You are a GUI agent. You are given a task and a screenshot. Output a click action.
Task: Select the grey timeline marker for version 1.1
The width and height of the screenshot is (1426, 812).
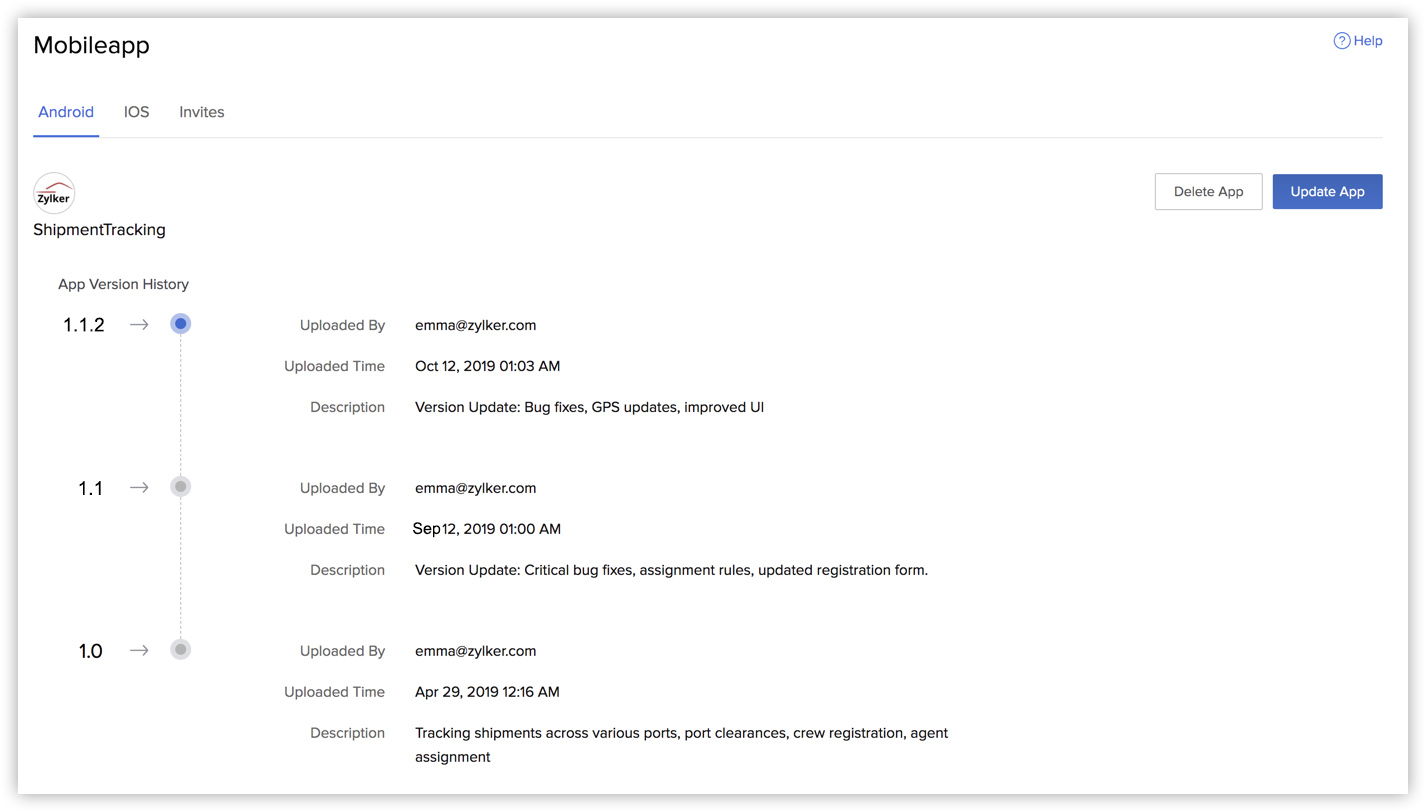click(180, 487)
